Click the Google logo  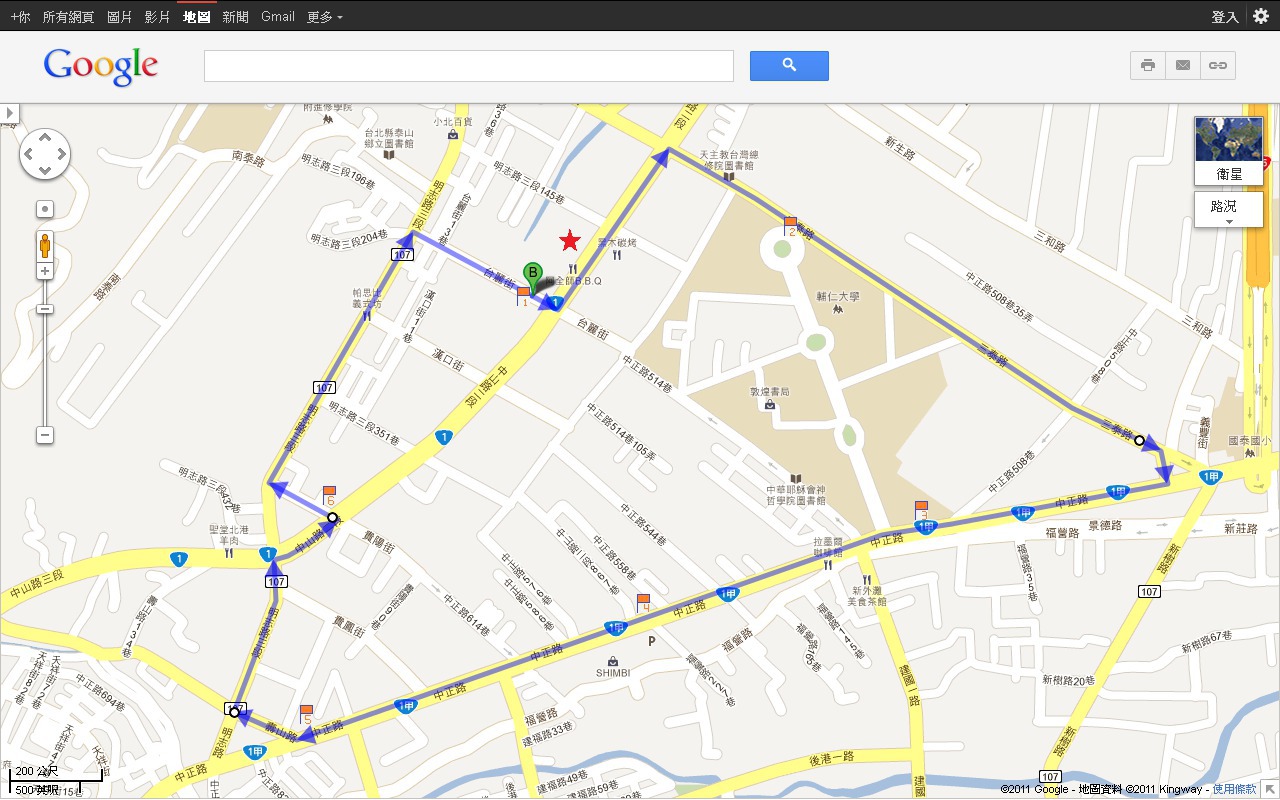click(x=100, y=65)
